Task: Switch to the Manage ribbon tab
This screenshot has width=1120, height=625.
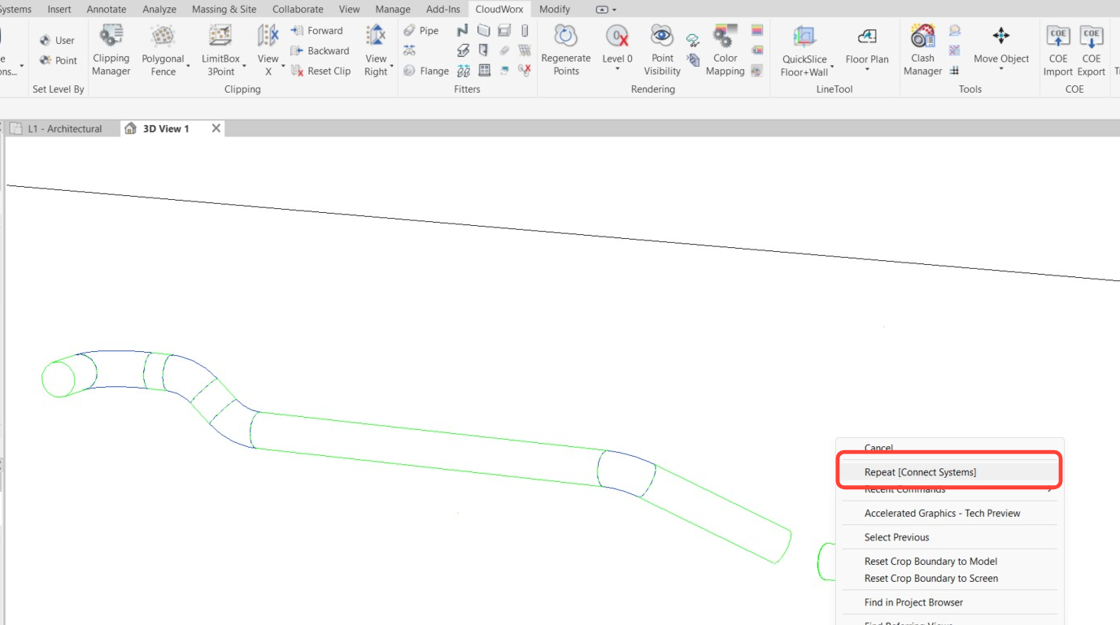Action: point(393,9)
